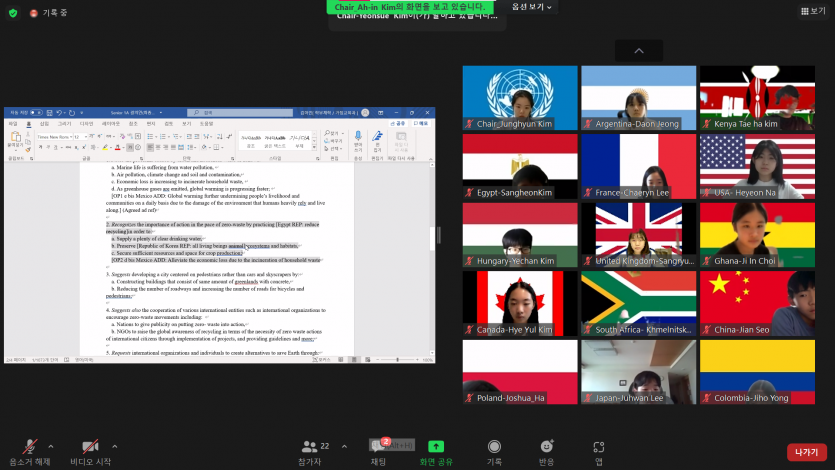The image size is (835, 470).
Task: Click 바꾸기 replace button in Word
Action: pyautogui.click(x=334, y=141)
